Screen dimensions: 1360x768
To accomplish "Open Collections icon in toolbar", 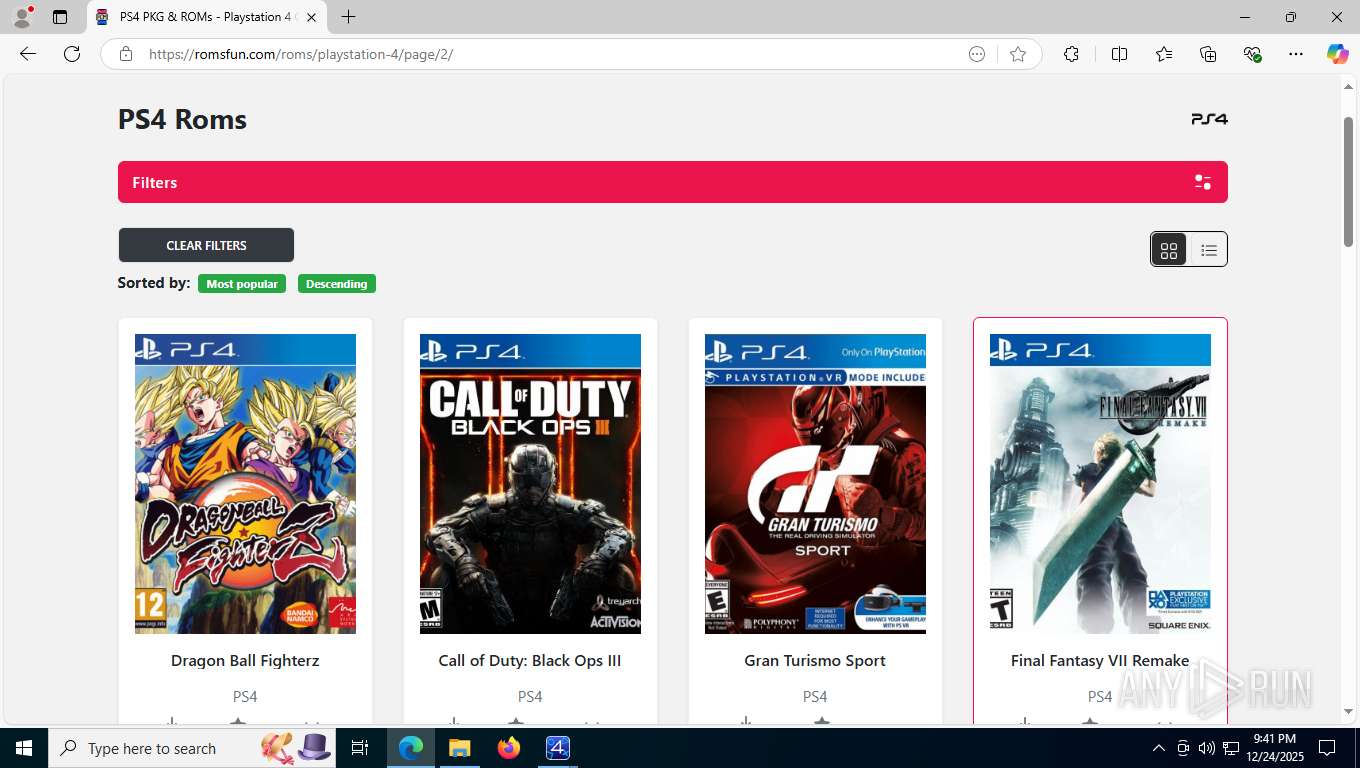I will [1208, 54].
